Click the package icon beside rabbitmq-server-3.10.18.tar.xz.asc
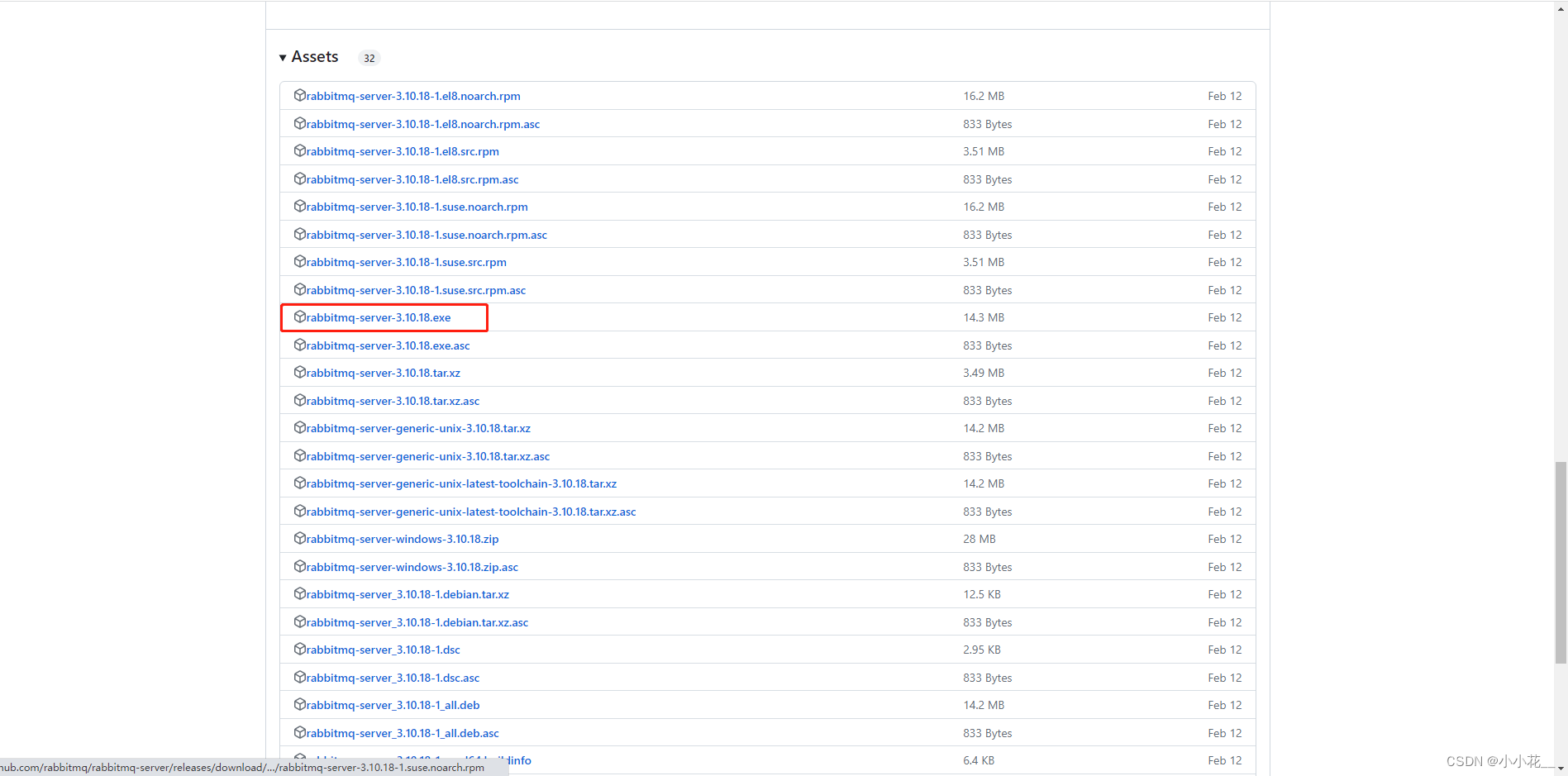The width and height of the screenshot is (1568, 776). [300, 401]
